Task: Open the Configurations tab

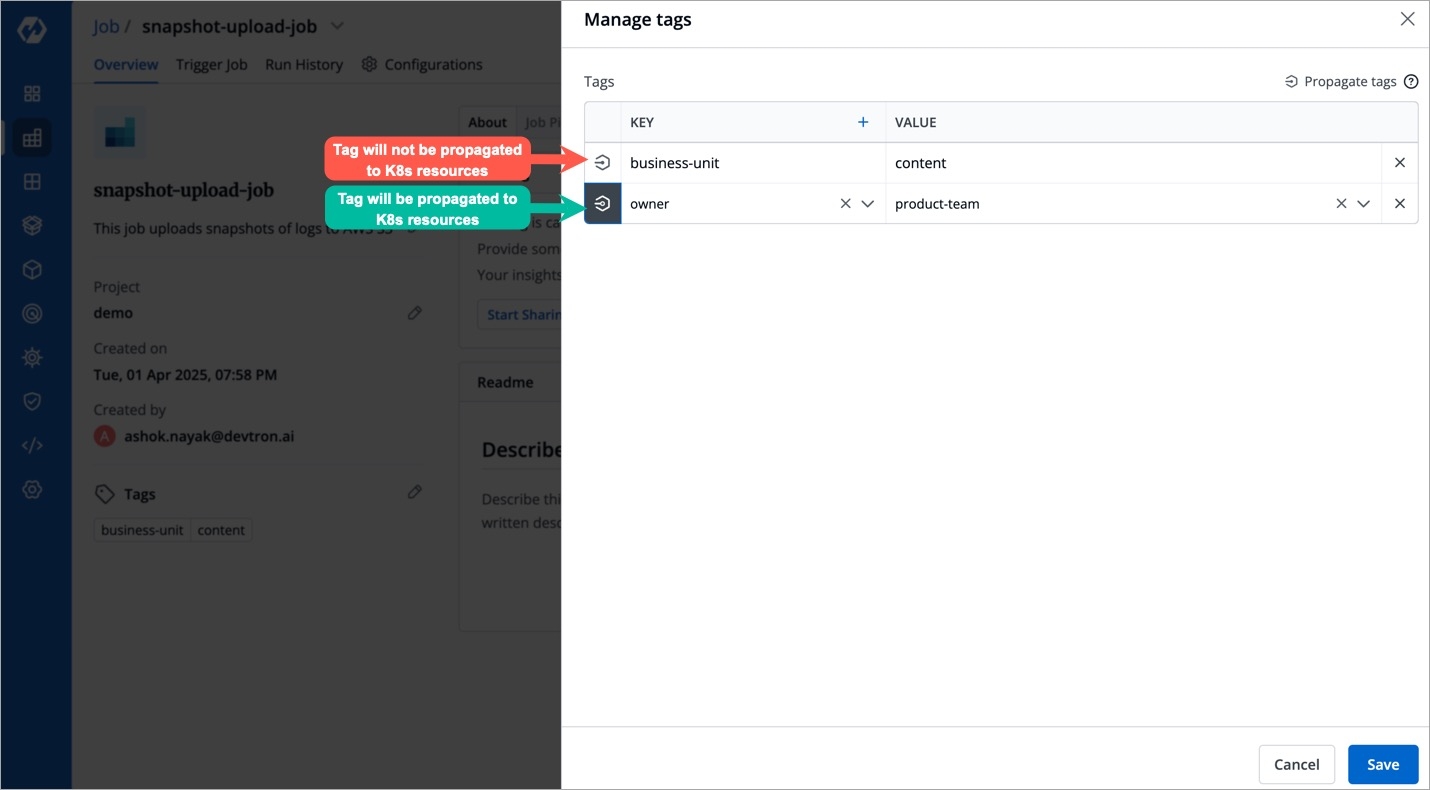Action: pos(422,64)
